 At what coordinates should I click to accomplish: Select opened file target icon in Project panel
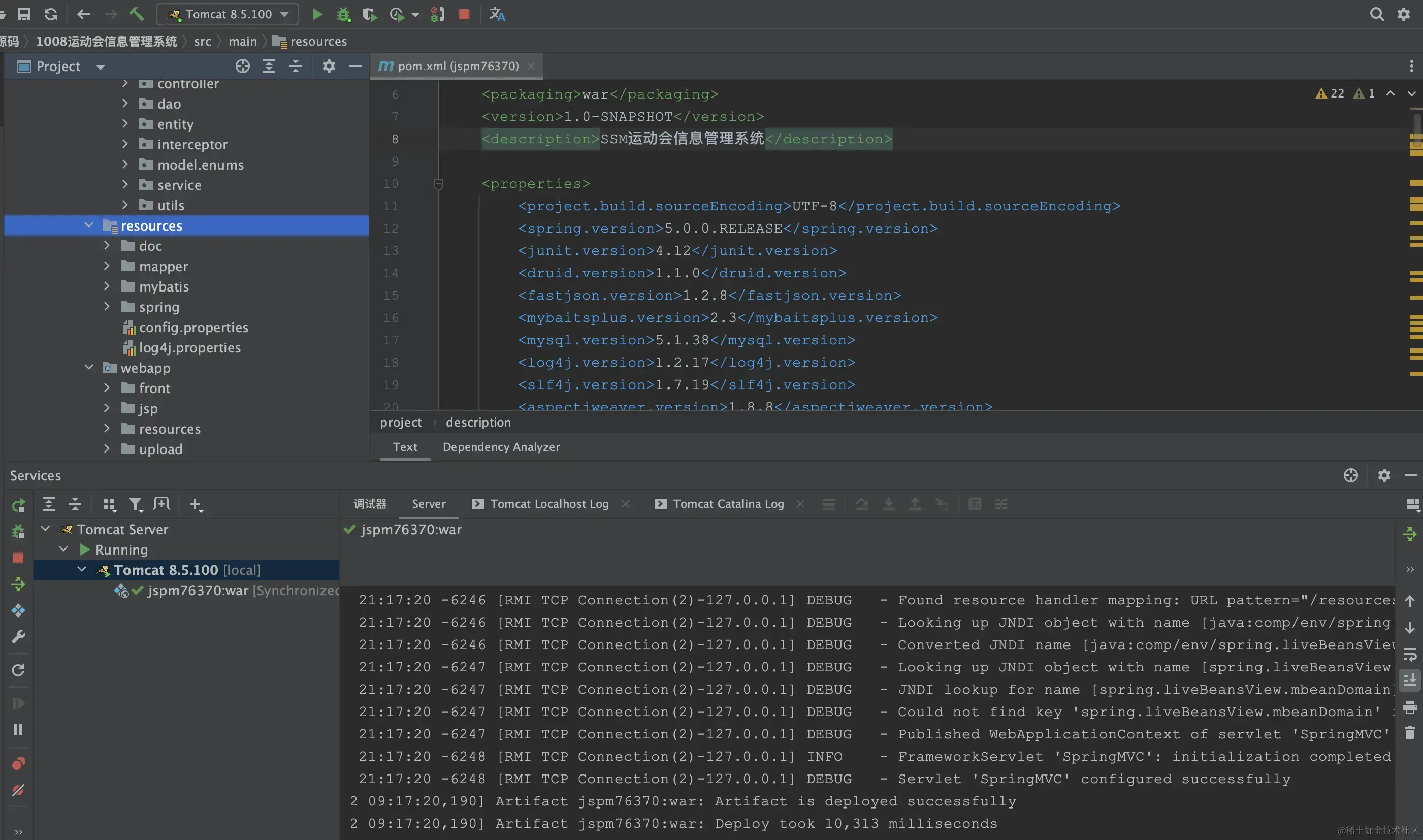242,66
